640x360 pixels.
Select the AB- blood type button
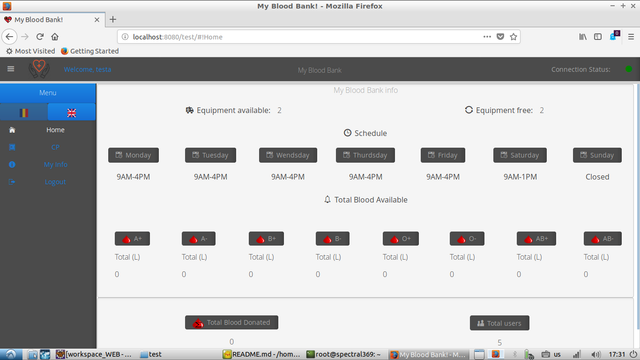pos(602,239)
